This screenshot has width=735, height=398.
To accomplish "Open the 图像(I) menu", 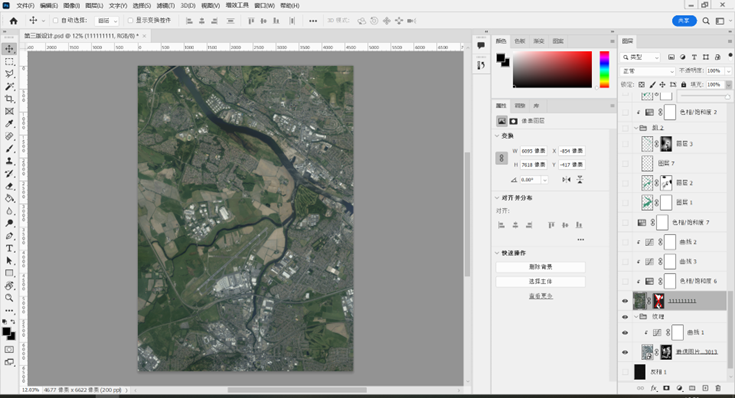I will point(71,6).
